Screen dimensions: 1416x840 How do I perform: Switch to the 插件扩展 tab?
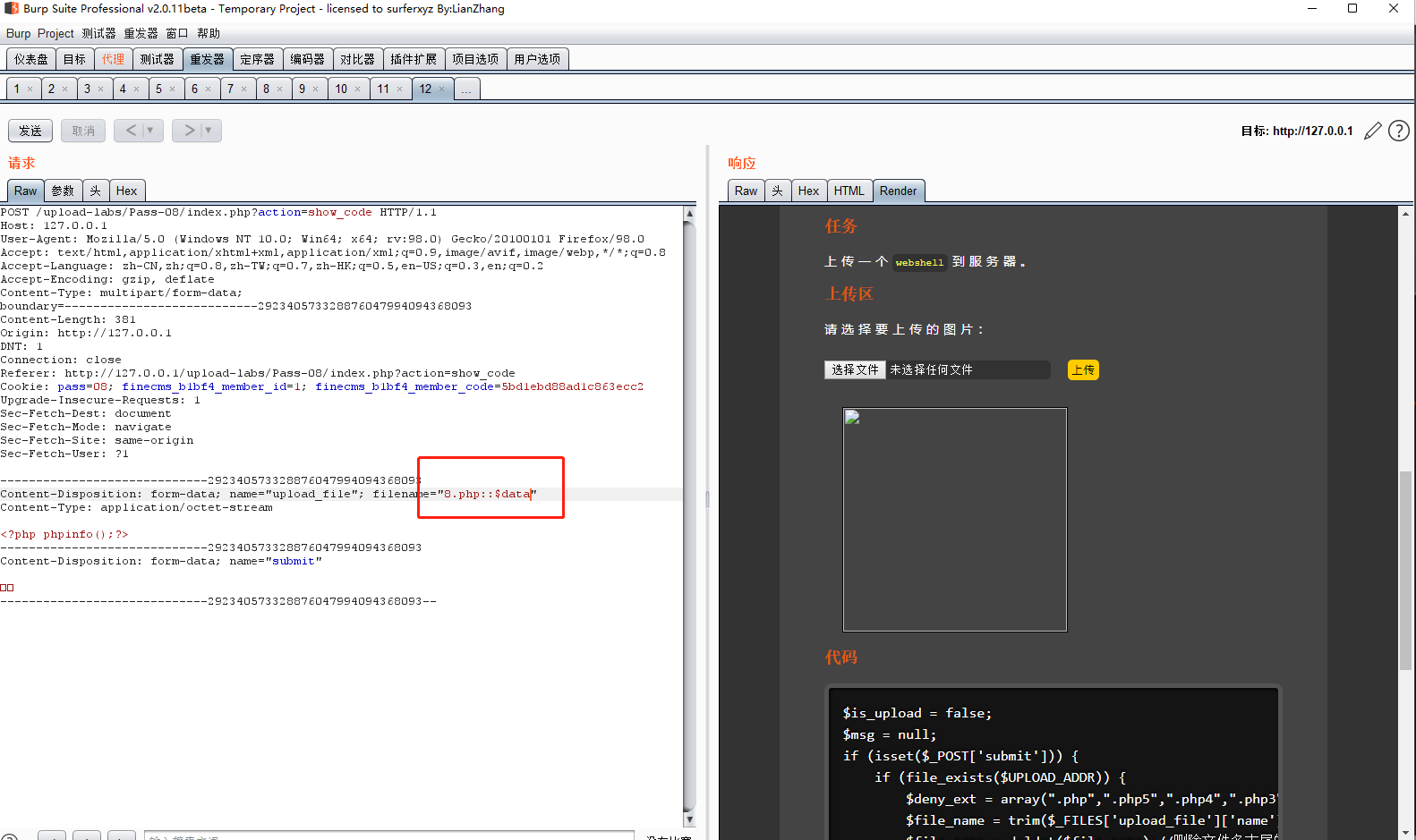click(x=414, y=59)
